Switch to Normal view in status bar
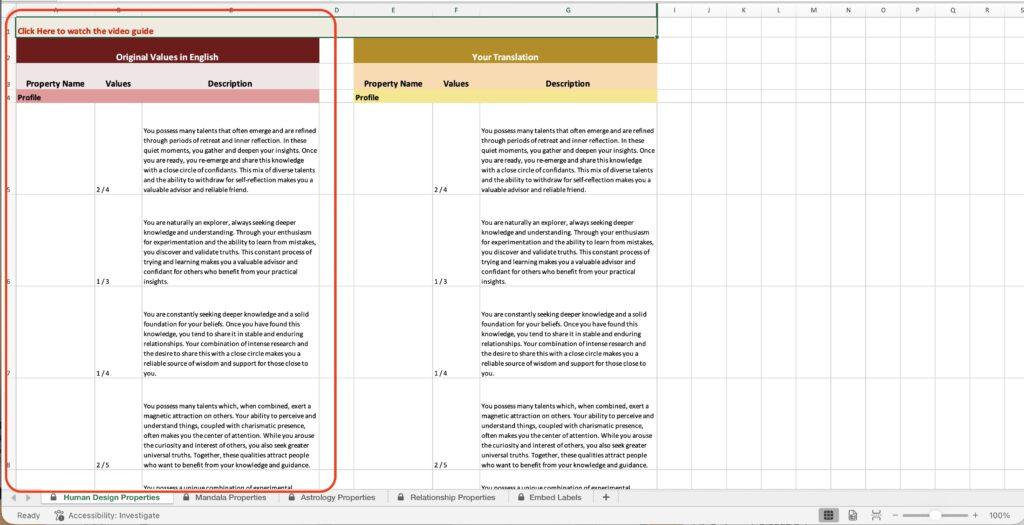The height and width of the screenshot is (525, 1024). (x=828, y=515)
